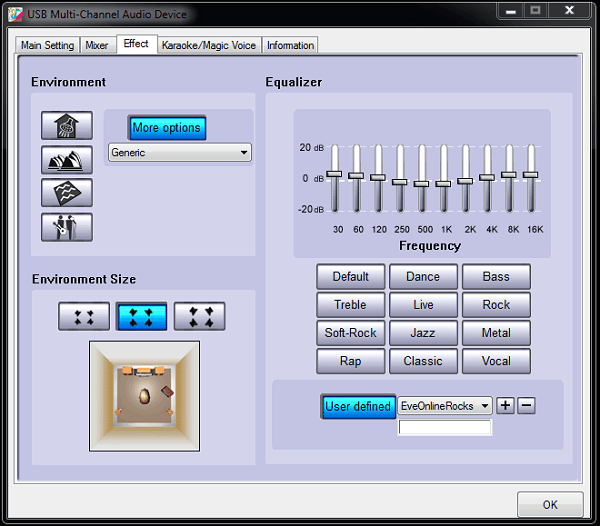Minimize the audio device window
This screenshot has width=600, height=526.
pos(510,11)
